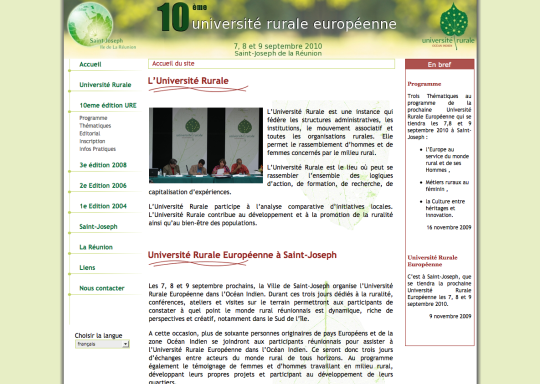Go to Inscription page

(x=92, y=141)
